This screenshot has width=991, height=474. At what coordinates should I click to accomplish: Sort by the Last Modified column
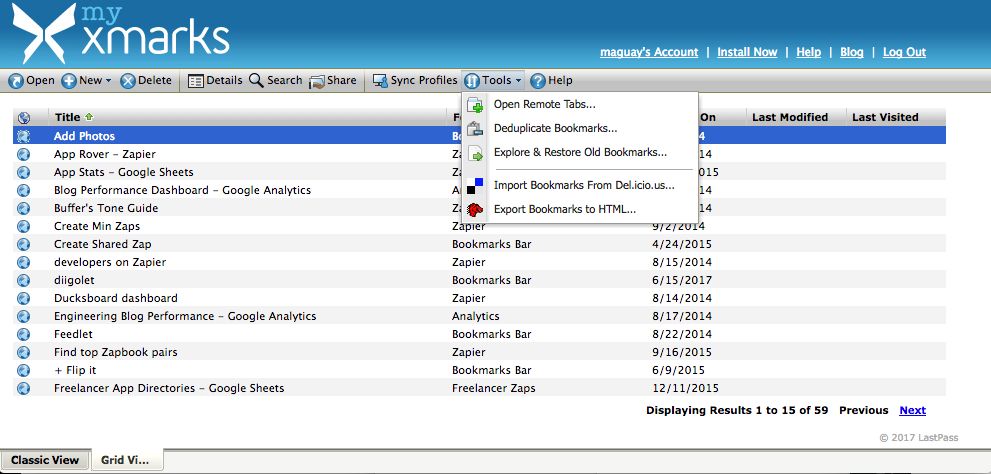pos(790,117)
